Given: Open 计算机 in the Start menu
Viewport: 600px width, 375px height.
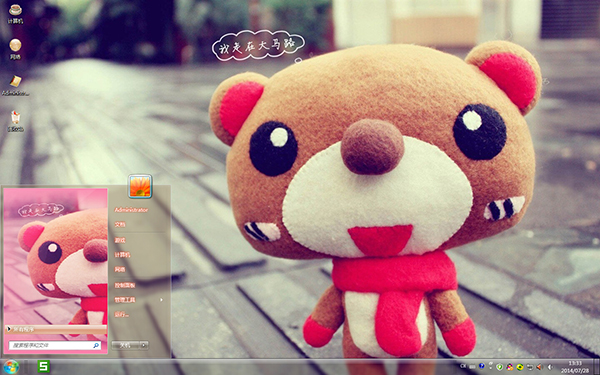Looking at the screenshot, I should tap(122, 254).
